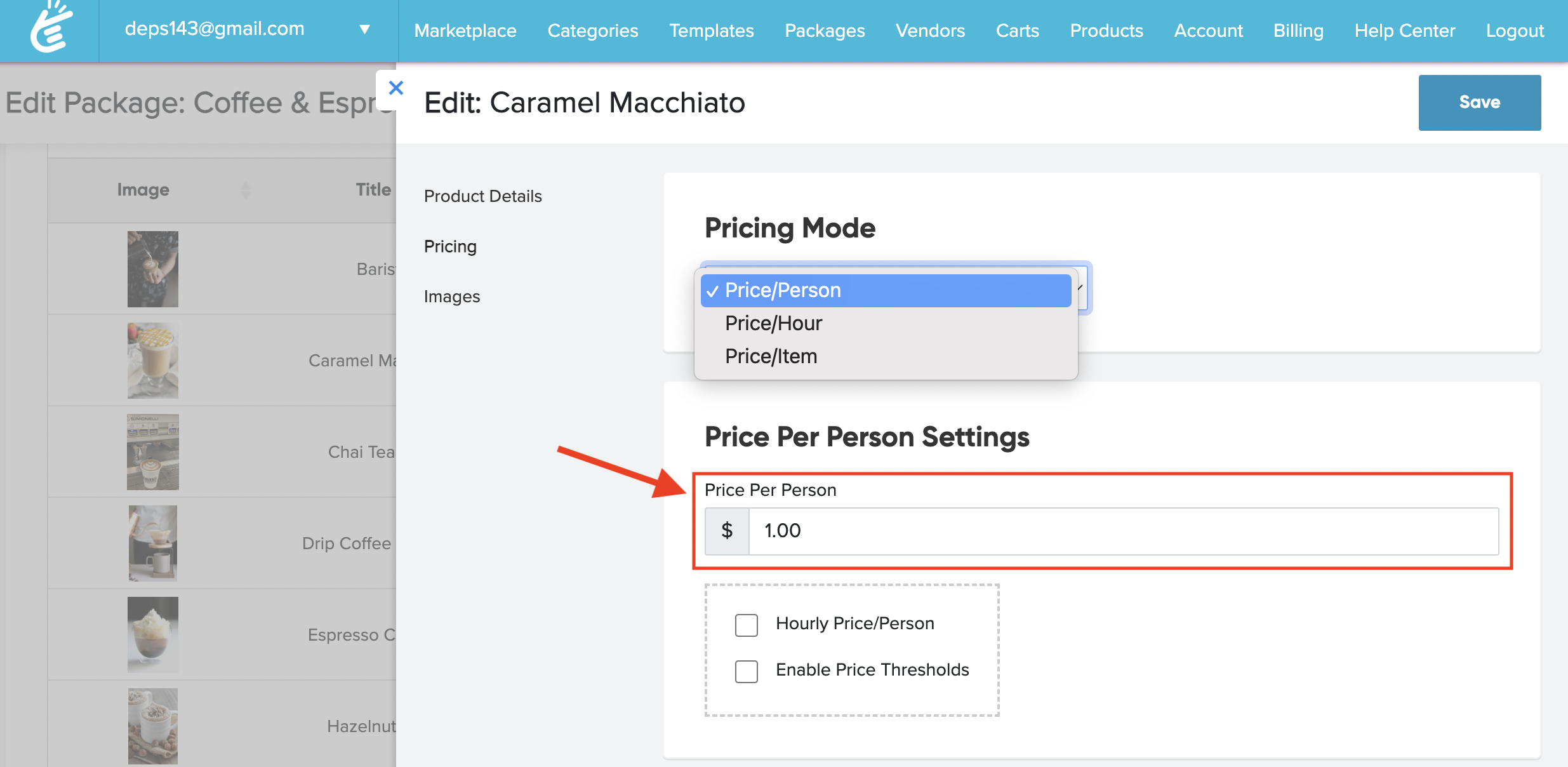Choose Price/Item pricing mode option
Viewport: 1568px width, 767px height.
(x=771, y=356)
